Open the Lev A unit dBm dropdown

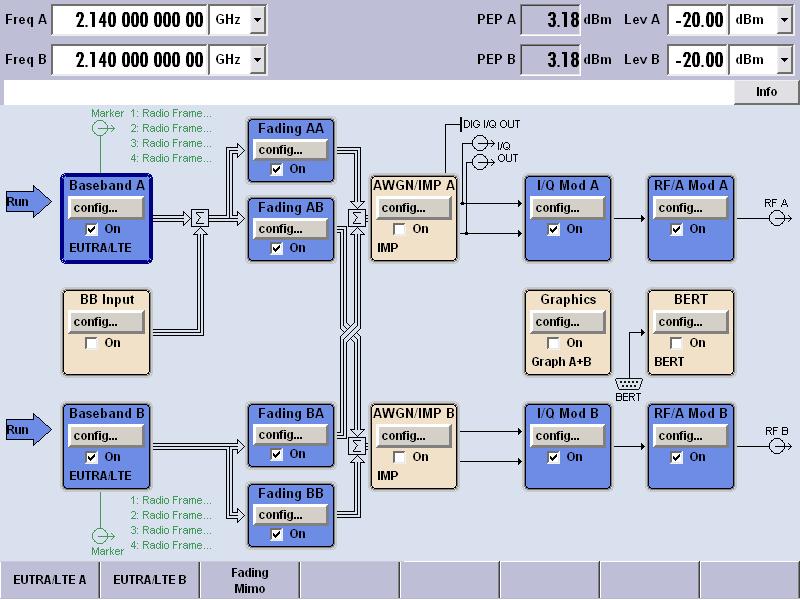783,19
